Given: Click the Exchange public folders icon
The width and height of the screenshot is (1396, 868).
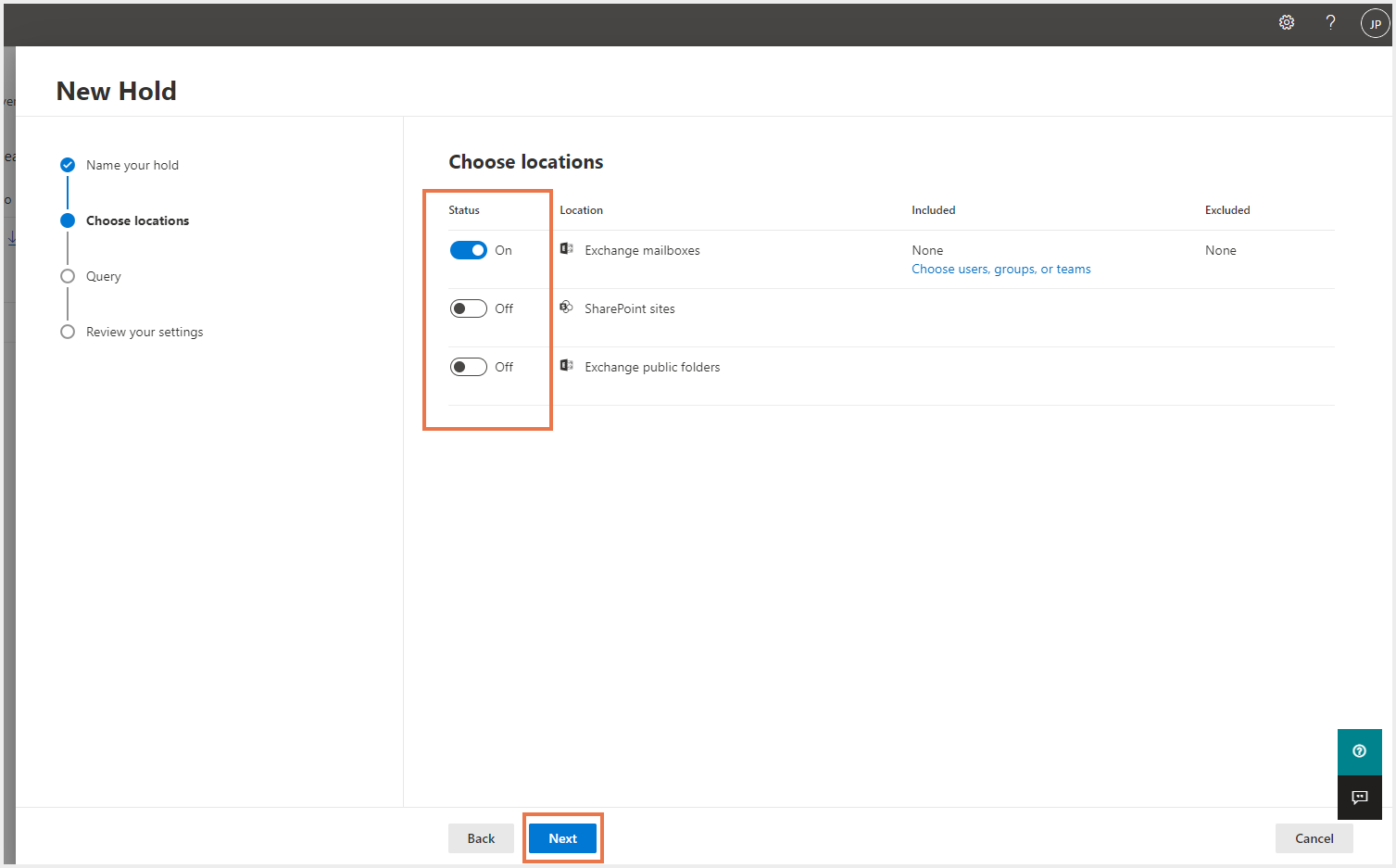Looking at the screenshot, I should [566, 366].
